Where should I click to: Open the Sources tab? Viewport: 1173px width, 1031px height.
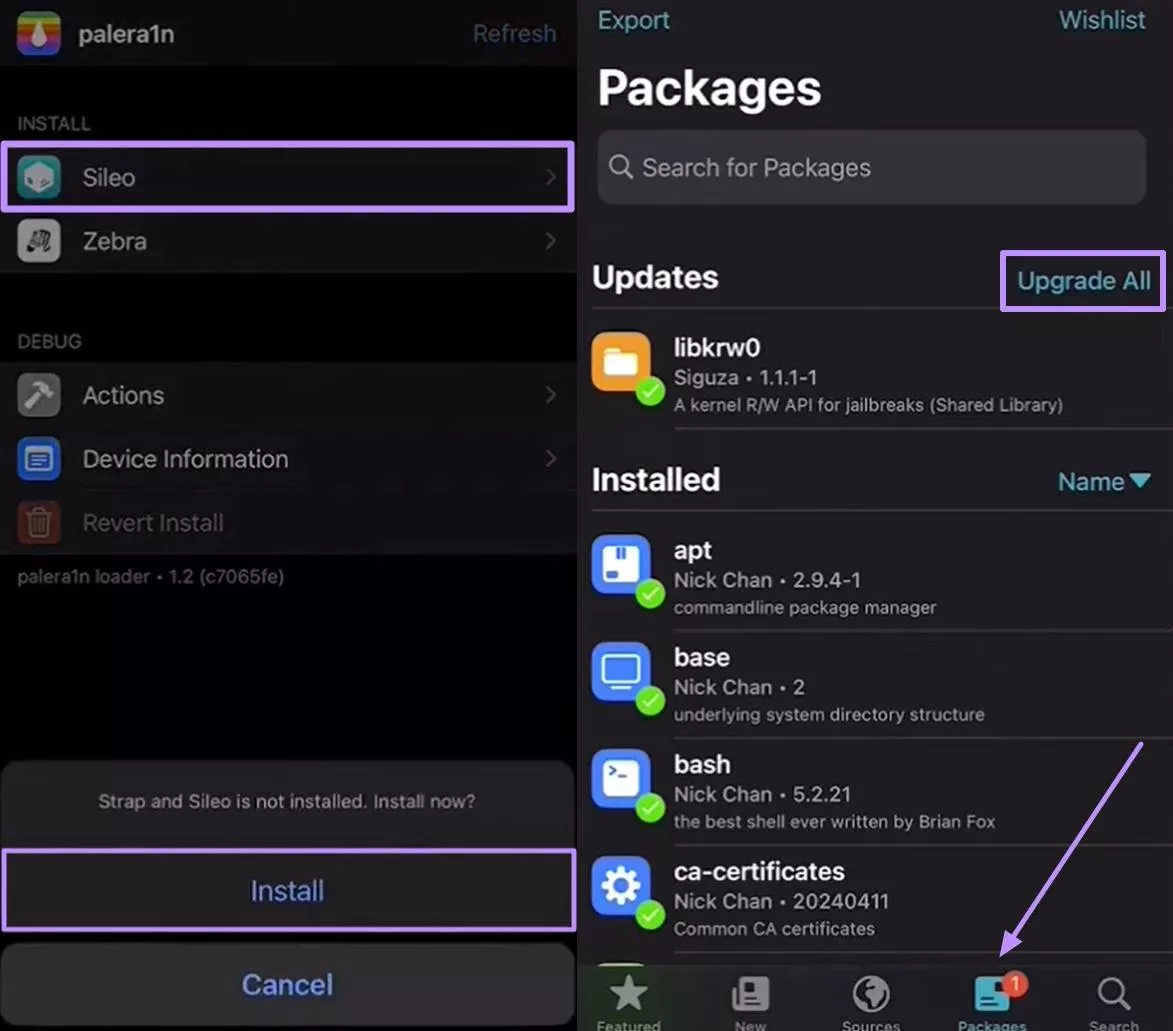coord(871,997)
